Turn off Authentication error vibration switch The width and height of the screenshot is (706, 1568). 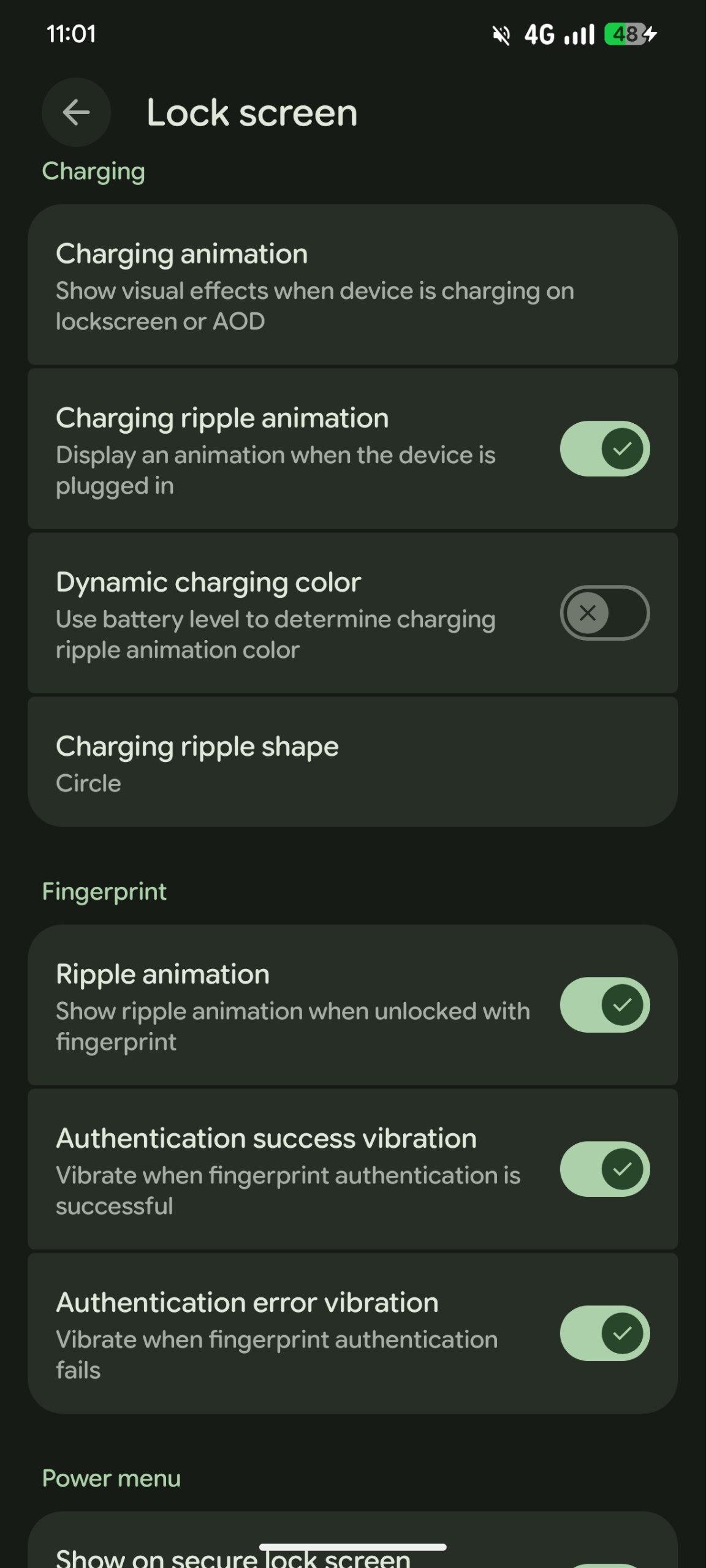pyautogui.click(x=604, y=1333)
